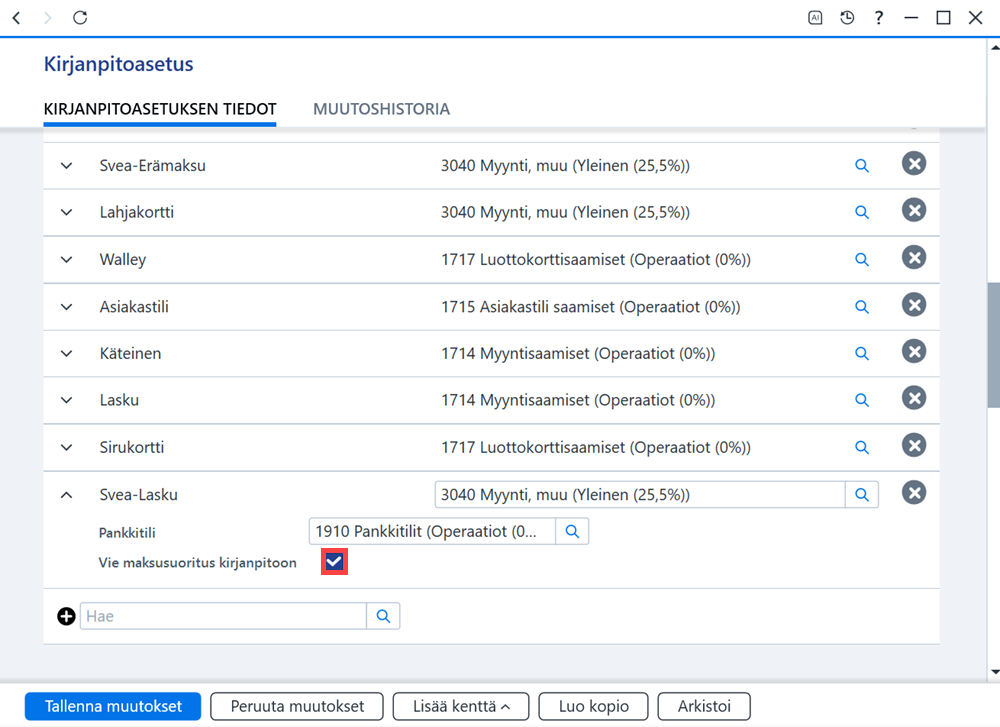Remove the Lahjakortti row

pyautogui.click(x=914, y=210)
